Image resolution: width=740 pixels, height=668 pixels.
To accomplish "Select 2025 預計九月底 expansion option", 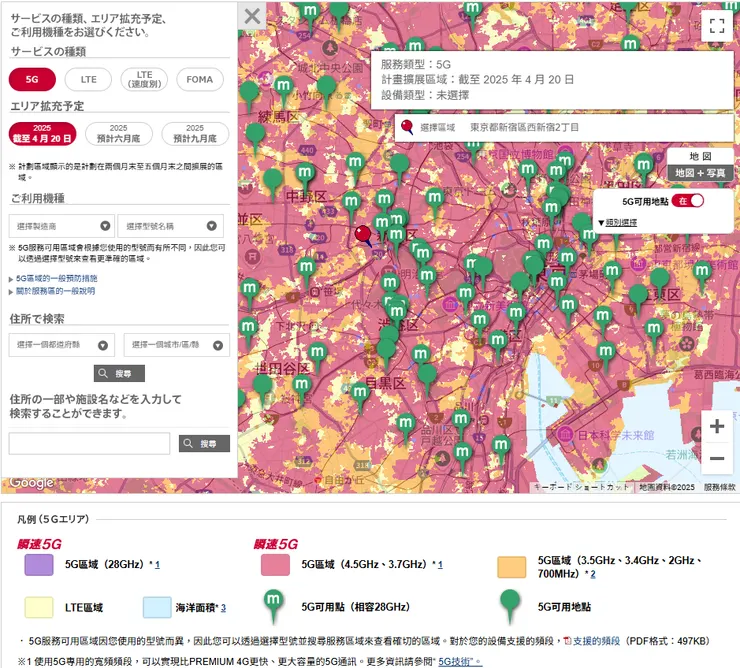I will [x=195, y=134].
